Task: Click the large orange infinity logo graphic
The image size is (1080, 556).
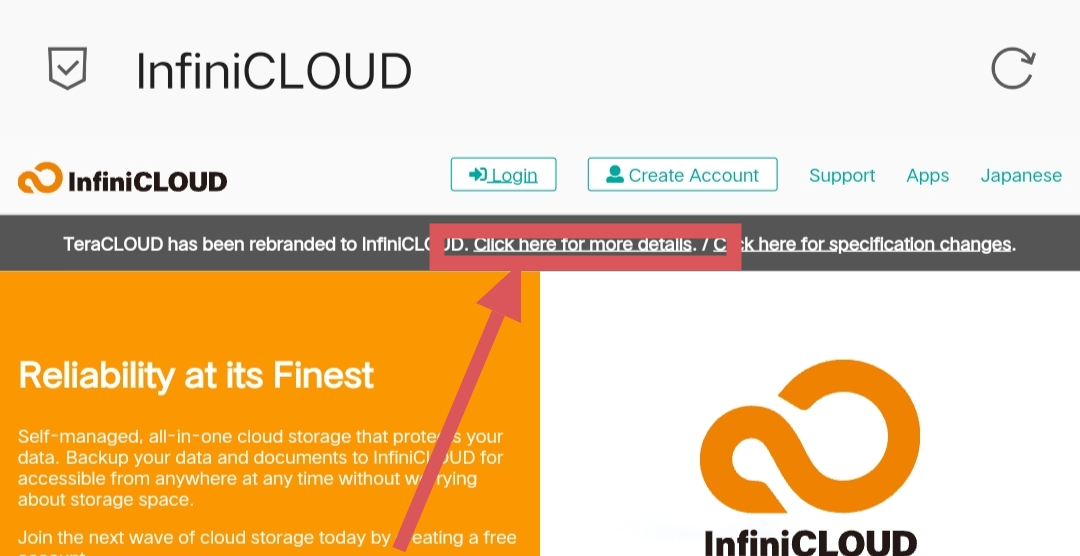Action: point(810,441)
